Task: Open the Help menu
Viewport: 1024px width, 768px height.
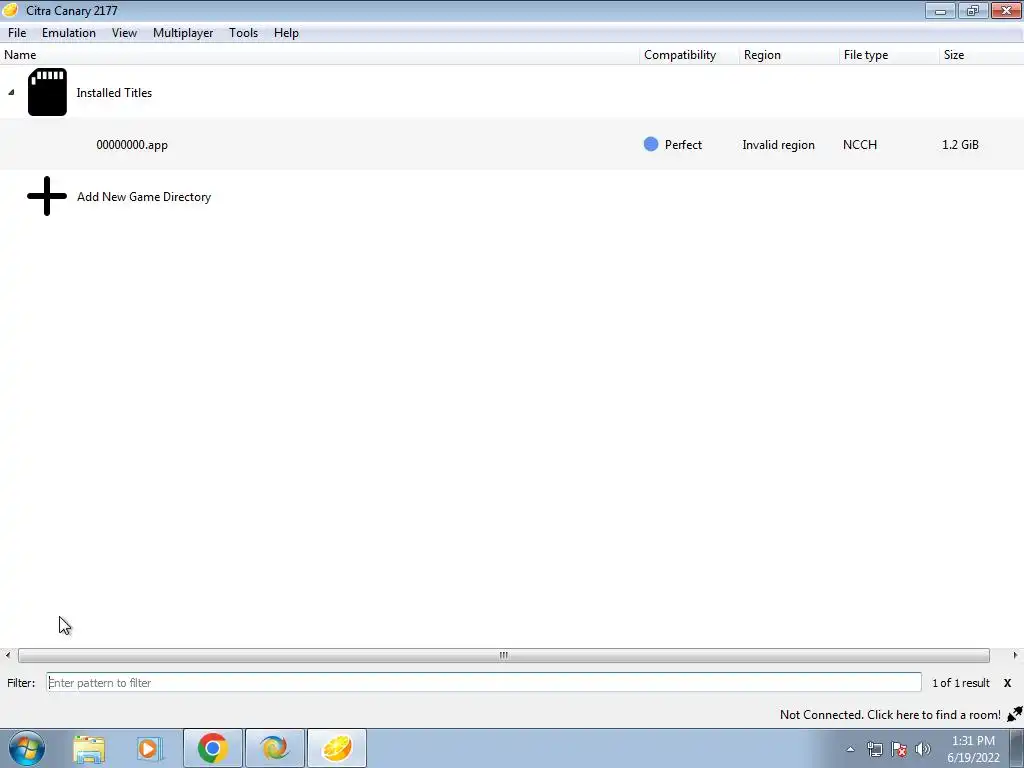Action: (286, 33)
